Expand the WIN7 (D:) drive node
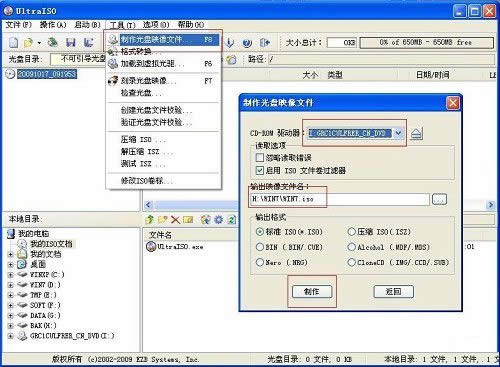Image resolution: width=500 pixels, height=367 pixels. [10, 285]
